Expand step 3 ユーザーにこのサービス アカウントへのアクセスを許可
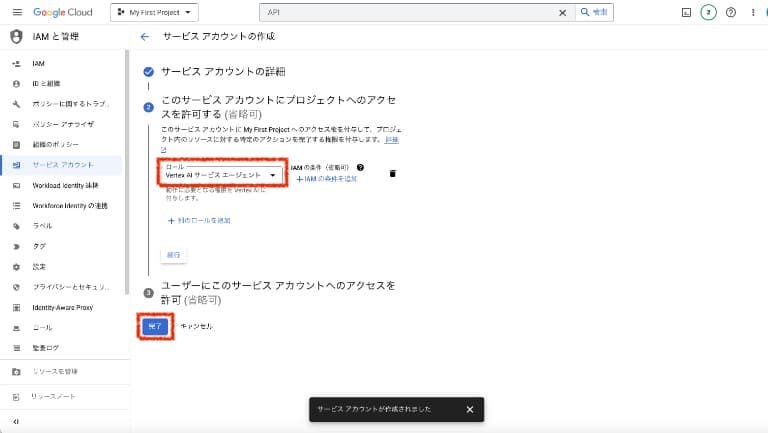 pyautogui.click(x=278, y=292)
